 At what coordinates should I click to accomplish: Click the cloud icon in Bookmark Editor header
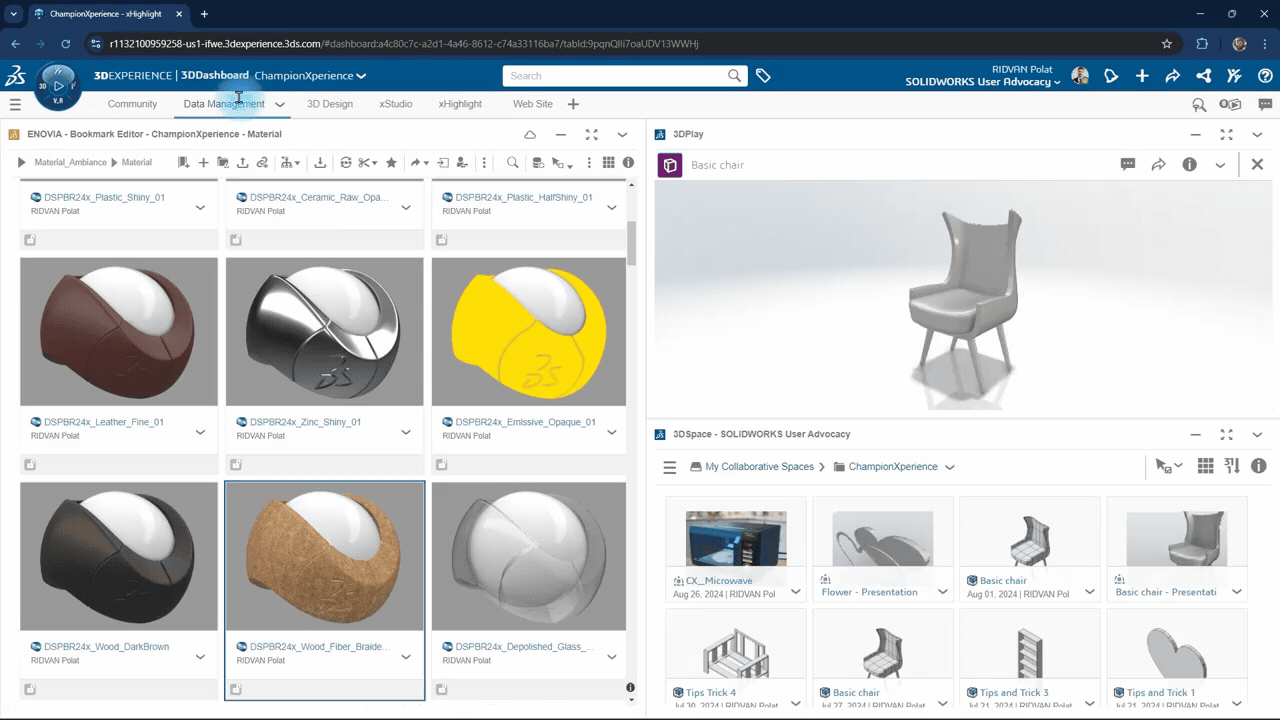click(x=530, y=134)
